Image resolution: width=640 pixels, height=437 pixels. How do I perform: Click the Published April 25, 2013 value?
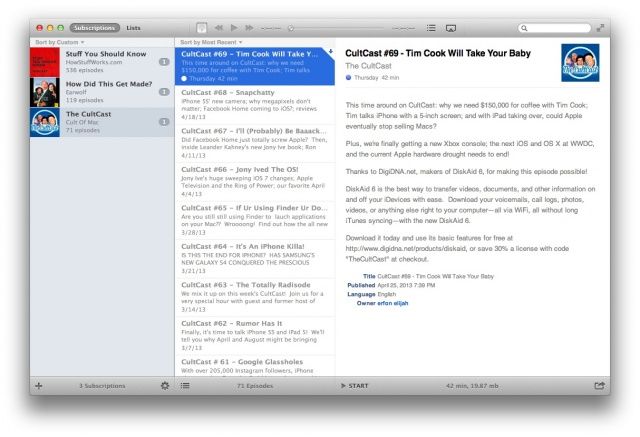point(406,285)
